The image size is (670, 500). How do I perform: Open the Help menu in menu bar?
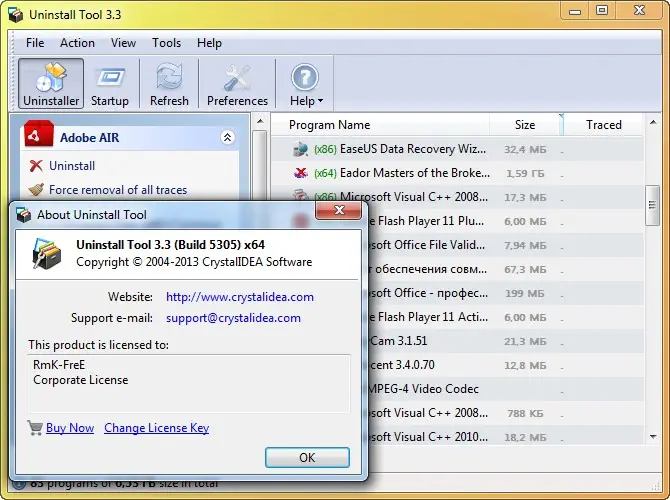coord(209,43)
